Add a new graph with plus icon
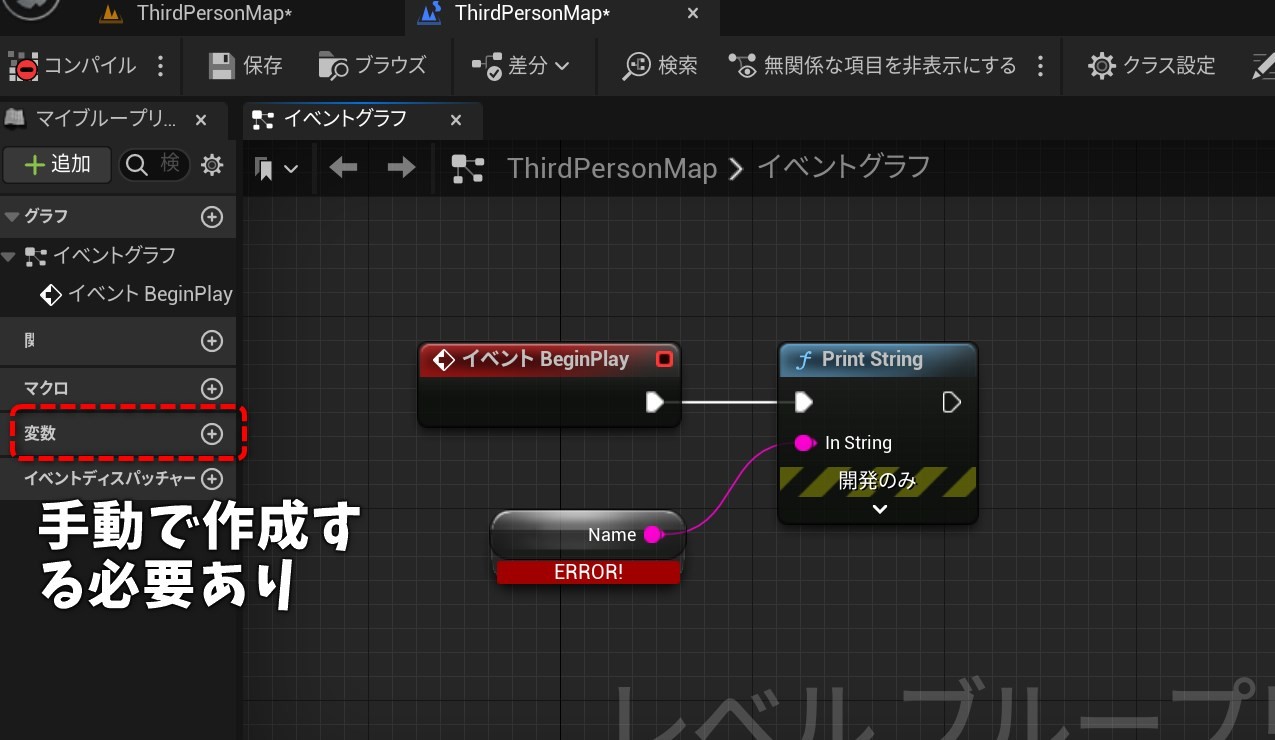Viewport: 1275px width, 740px height. 212,217
